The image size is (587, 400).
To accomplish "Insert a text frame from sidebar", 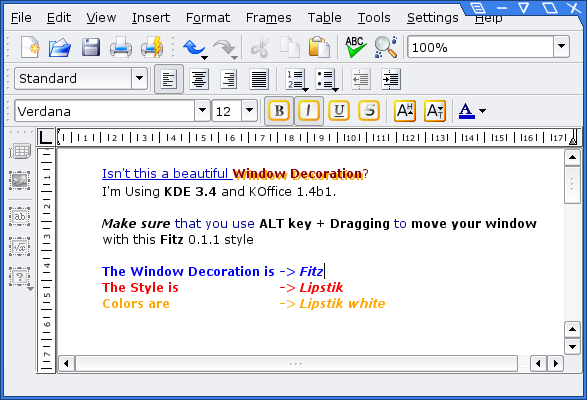I will click(19, 216).
